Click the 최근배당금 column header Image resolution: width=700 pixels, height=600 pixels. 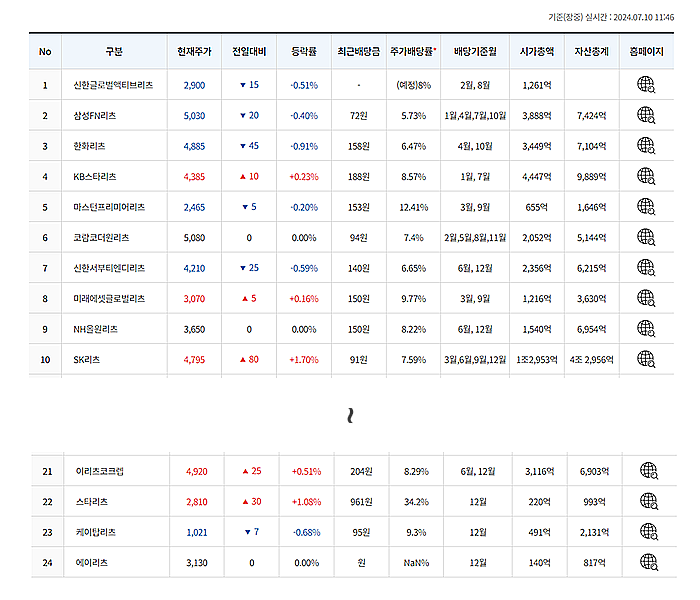pyautogui.click(x=359, y=52)
